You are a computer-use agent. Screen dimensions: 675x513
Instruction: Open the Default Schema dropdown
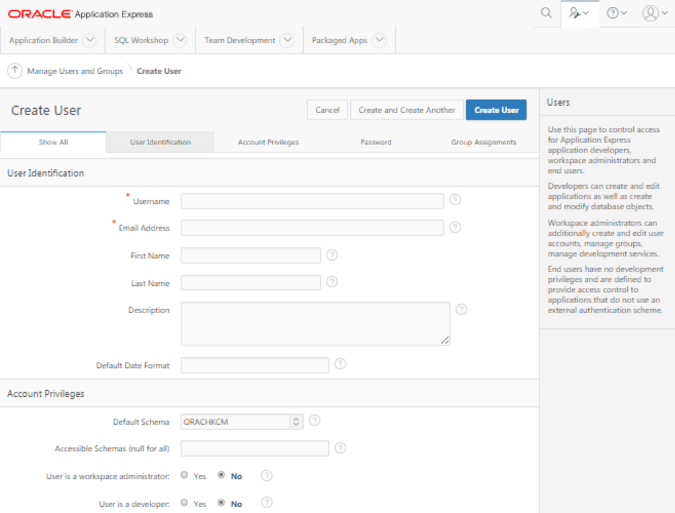[242, 422]
